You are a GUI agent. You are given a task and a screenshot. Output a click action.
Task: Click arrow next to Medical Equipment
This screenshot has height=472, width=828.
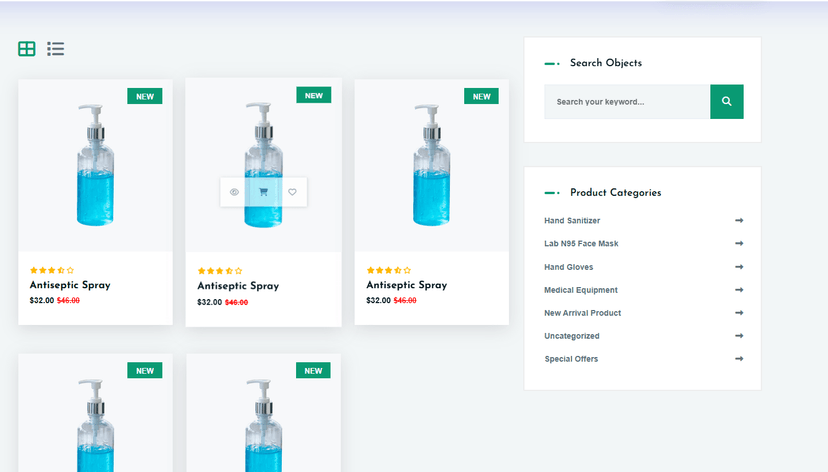739,290
